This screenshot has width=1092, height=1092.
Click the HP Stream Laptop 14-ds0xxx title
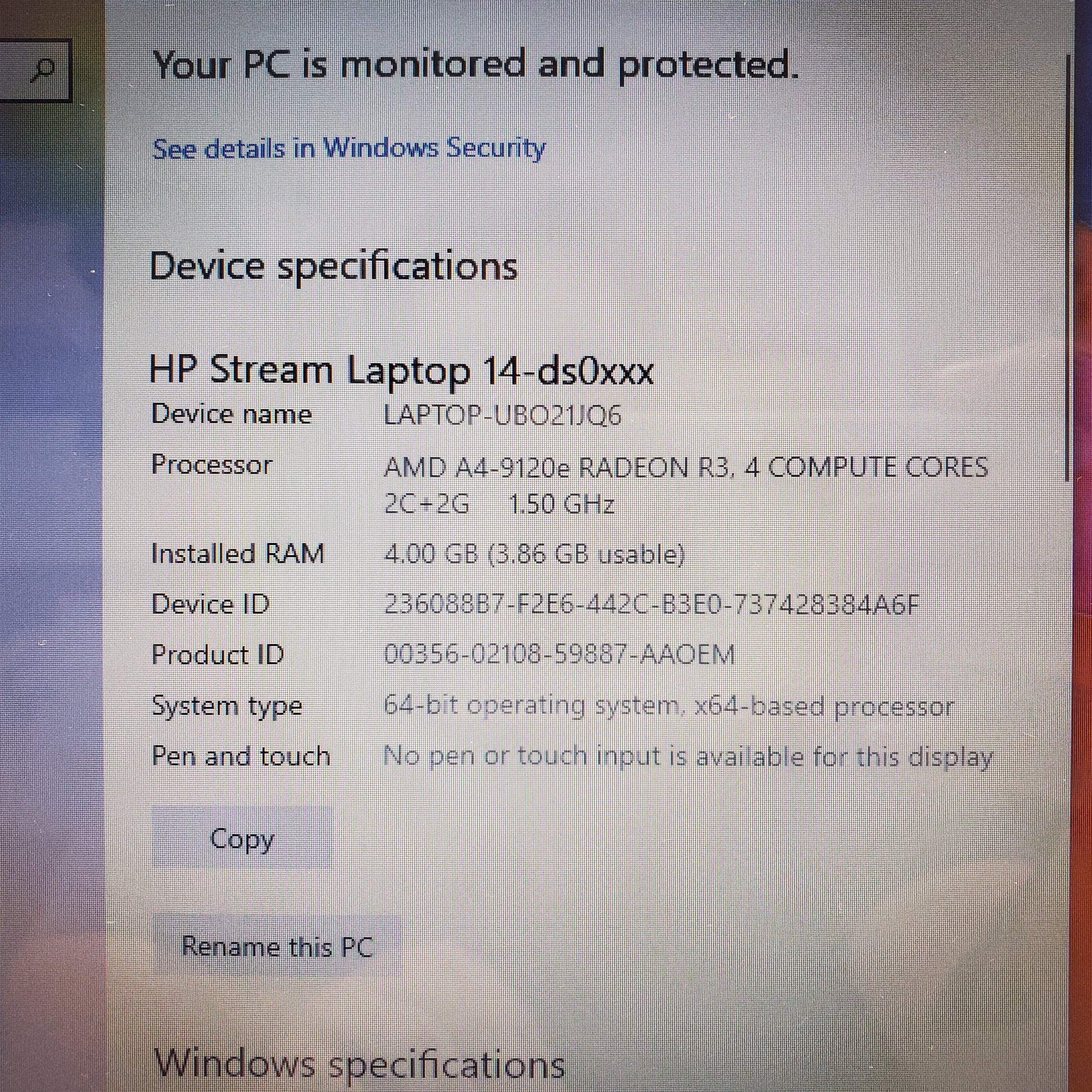click(401, 371)
